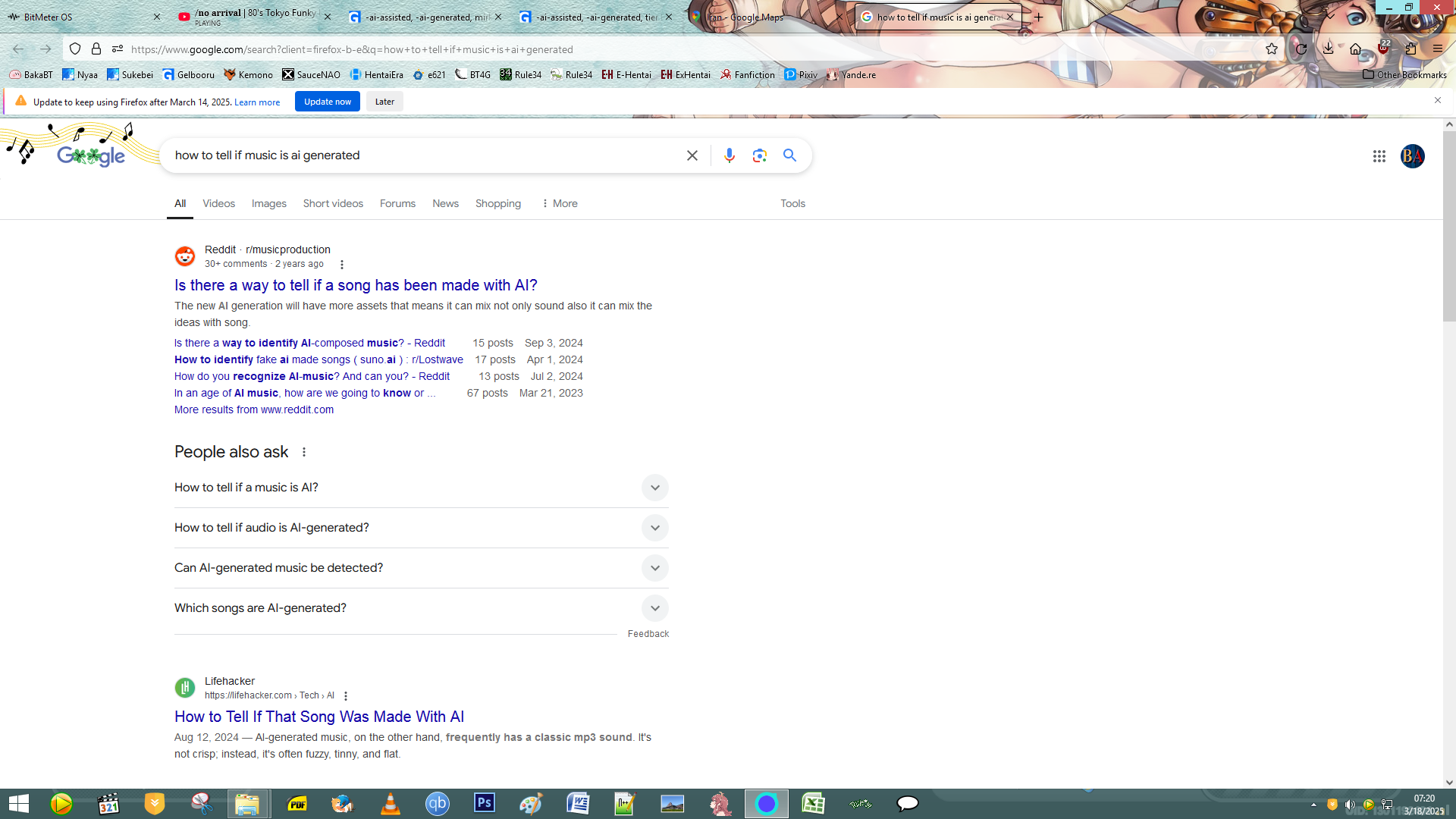Open 'Is there a way to tell if a song has been made with AI?'

(x=356, y=285)
